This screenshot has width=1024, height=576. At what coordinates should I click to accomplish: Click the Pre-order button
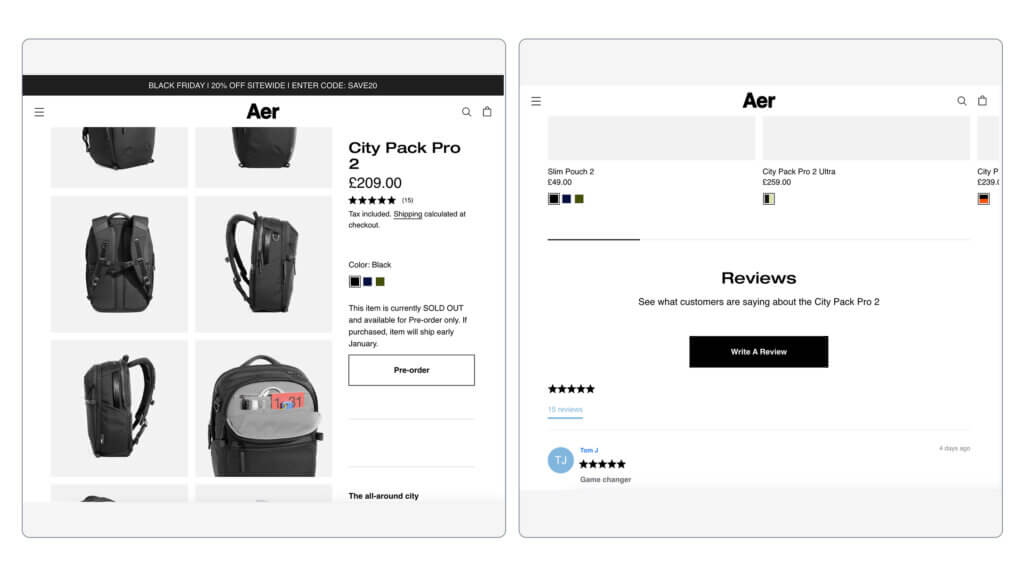[x=411, y=370]
